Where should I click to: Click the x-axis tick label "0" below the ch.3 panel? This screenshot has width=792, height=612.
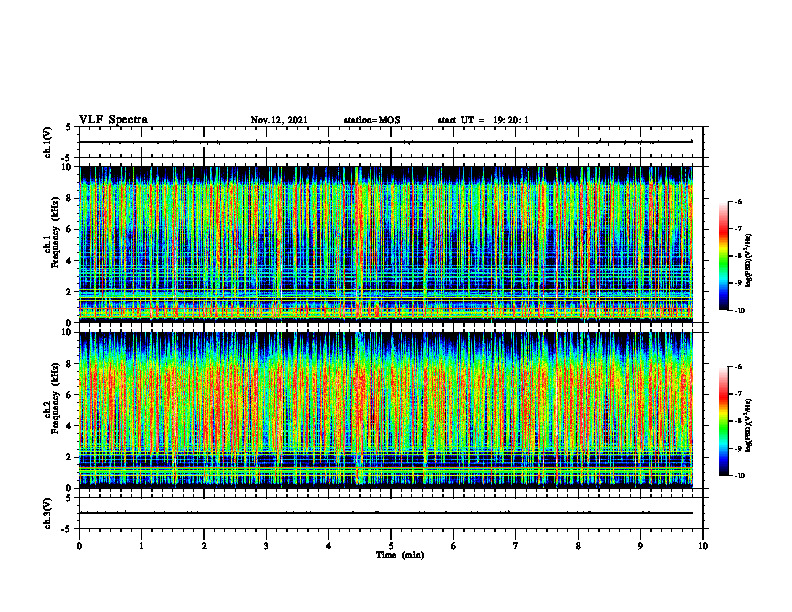(x=79, y=546)
